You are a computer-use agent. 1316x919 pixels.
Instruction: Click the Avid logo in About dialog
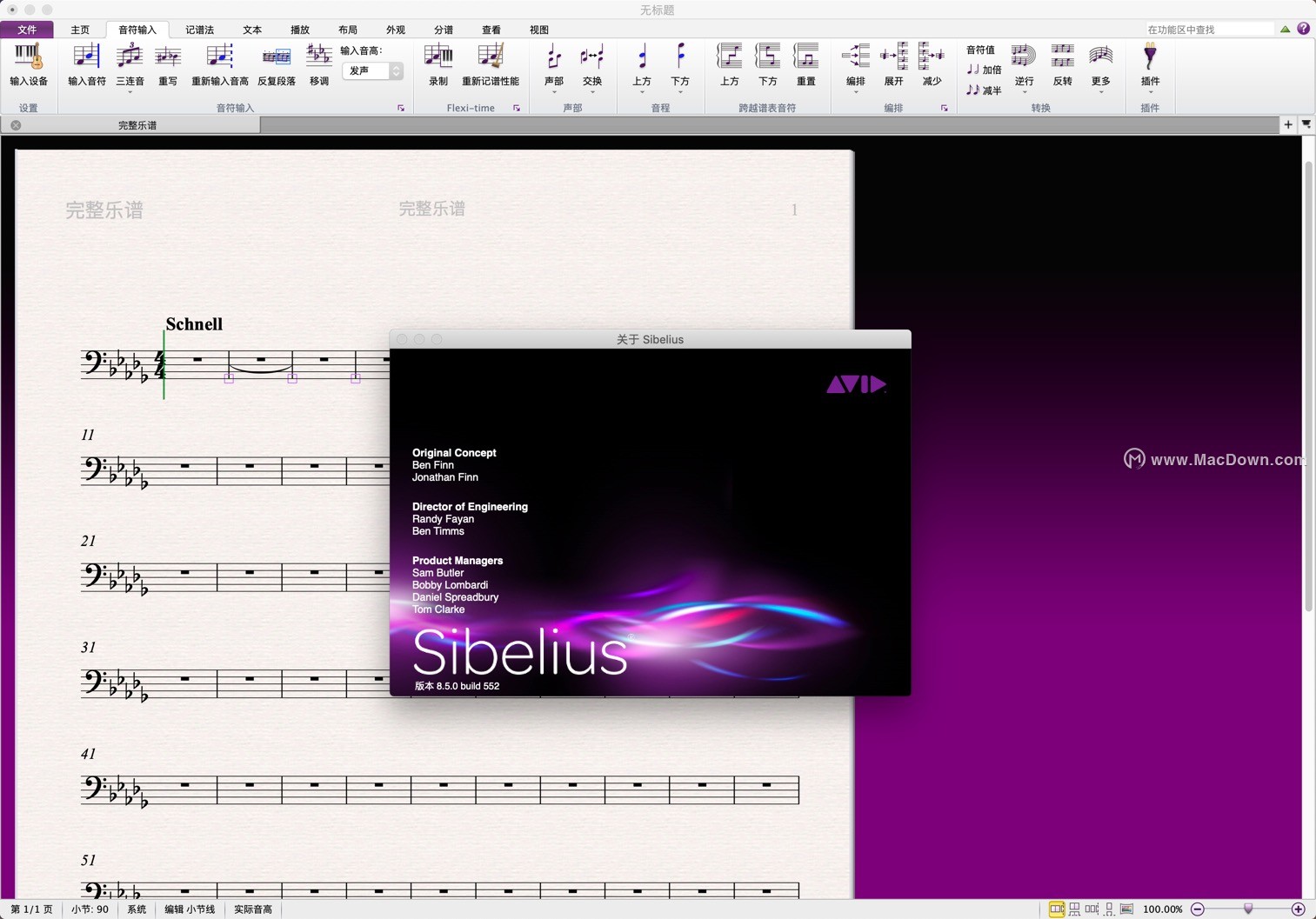(x=856, y=384)
